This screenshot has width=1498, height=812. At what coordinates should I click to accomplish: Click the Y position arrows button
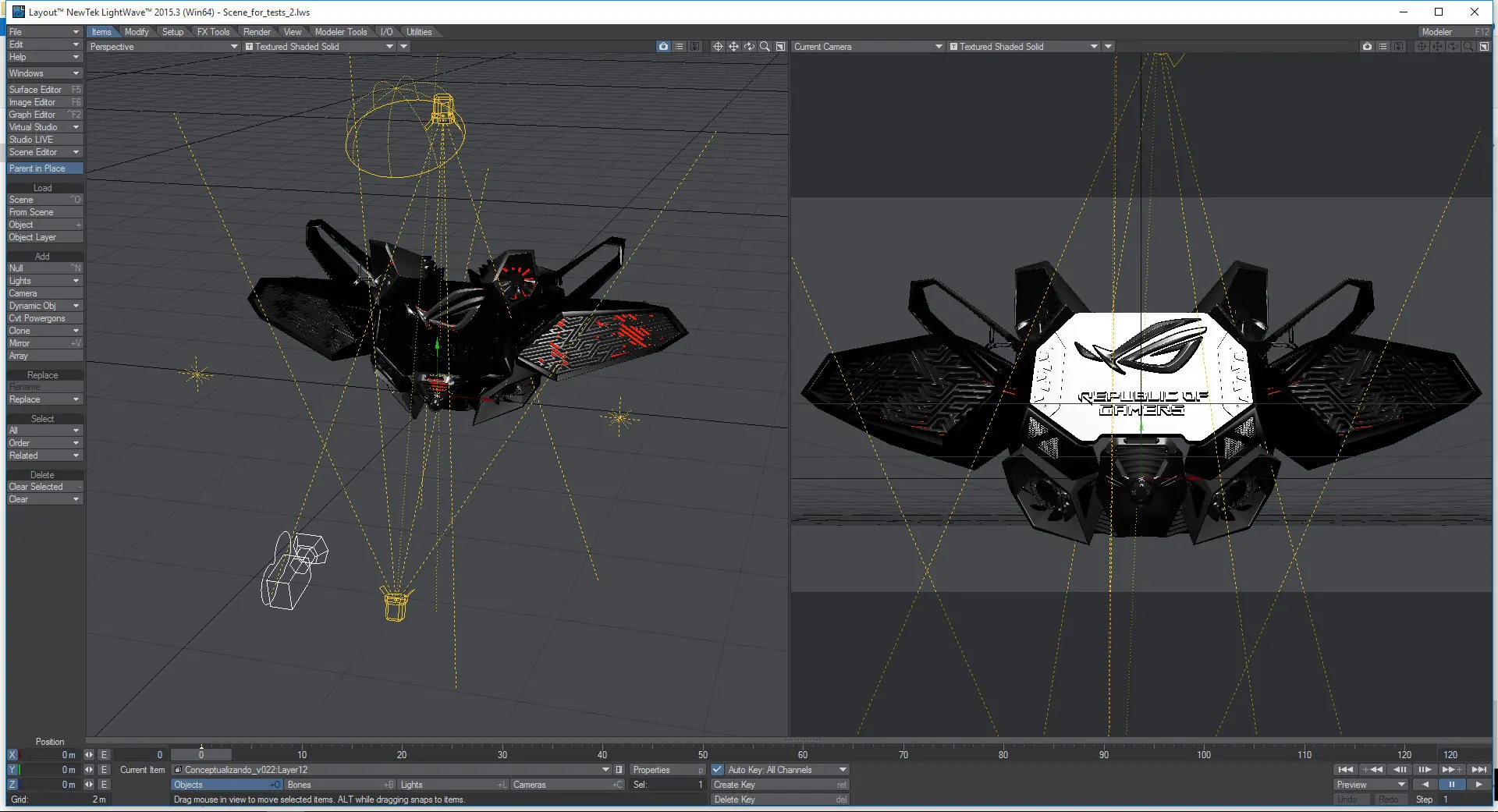[89, 770]
